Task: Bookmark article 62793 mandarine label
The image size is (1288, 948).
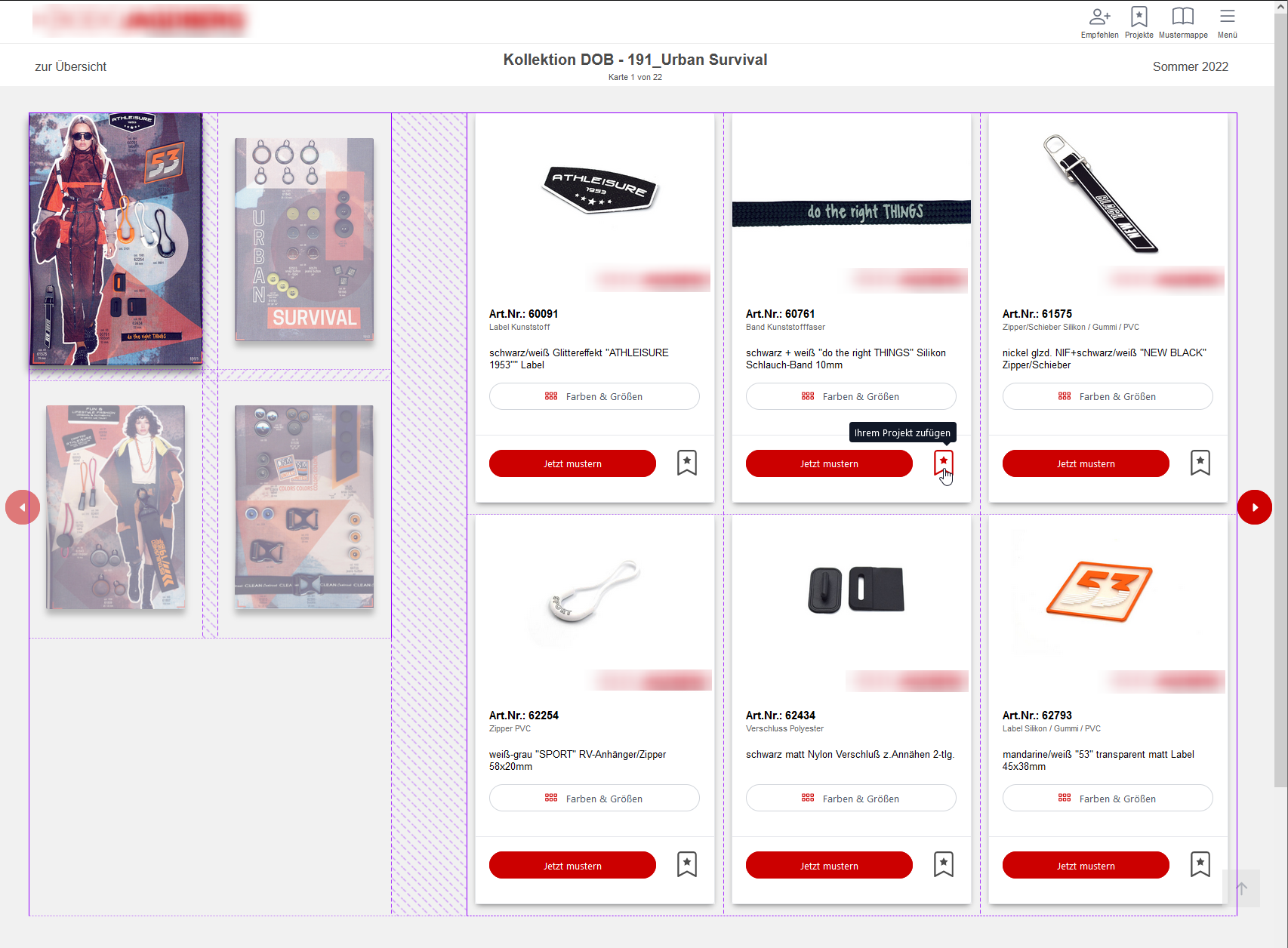Action: (x=1200, y=864)
